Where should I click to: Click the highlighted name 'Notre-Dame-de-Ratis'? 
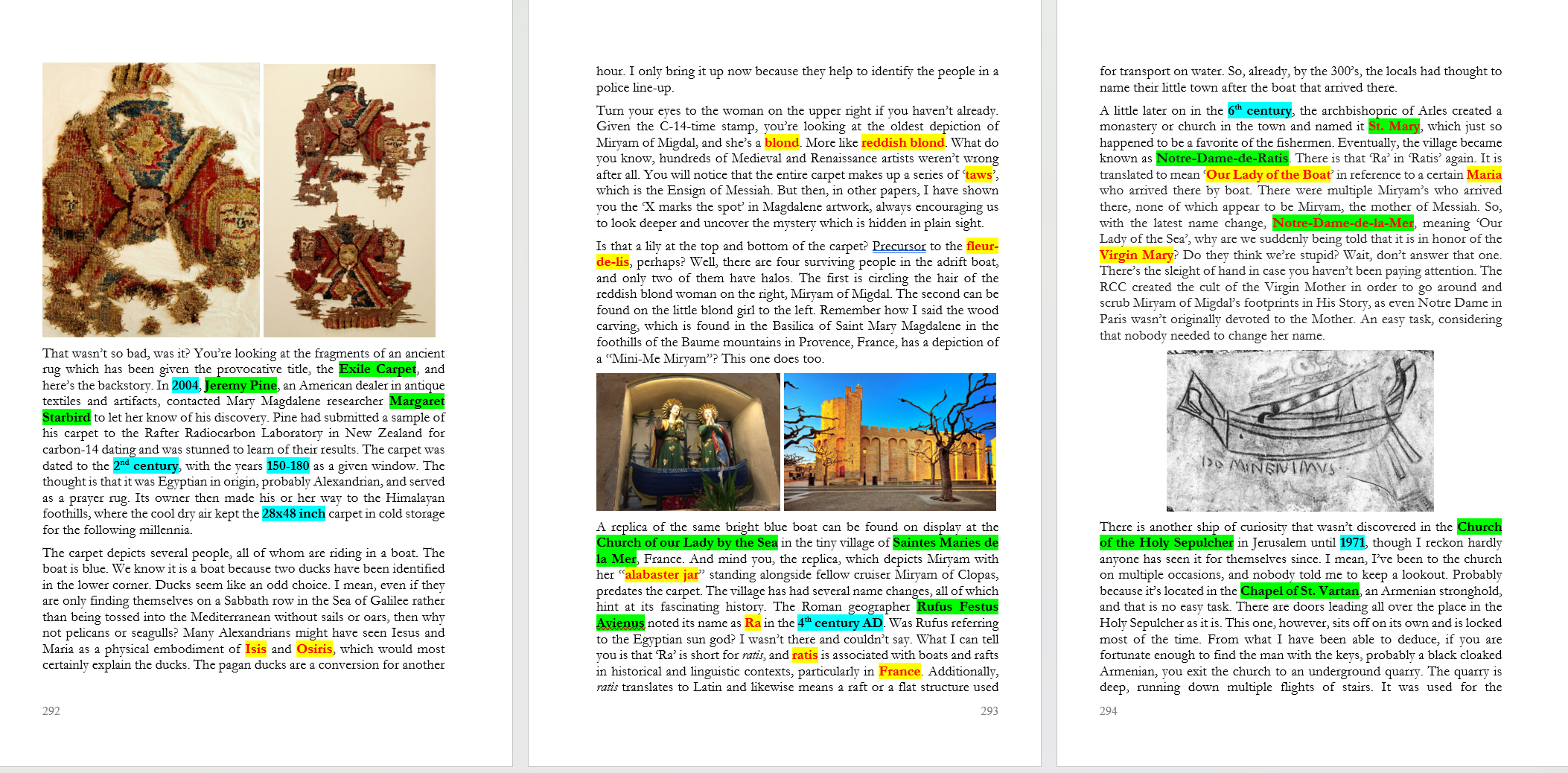pyautogui.click(x=1222, y=158)
